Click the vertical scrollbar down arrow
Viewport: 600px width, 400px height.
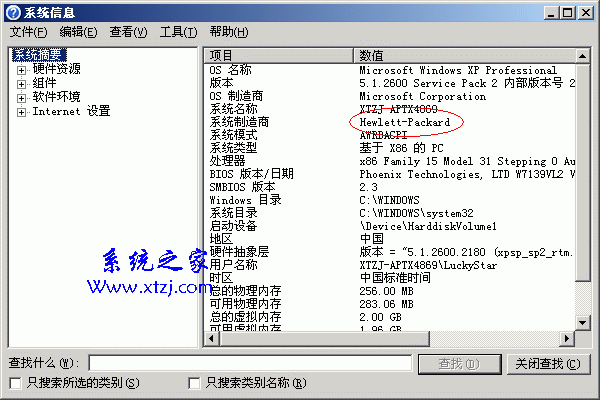pyautogui.click(x=582, y=323)
